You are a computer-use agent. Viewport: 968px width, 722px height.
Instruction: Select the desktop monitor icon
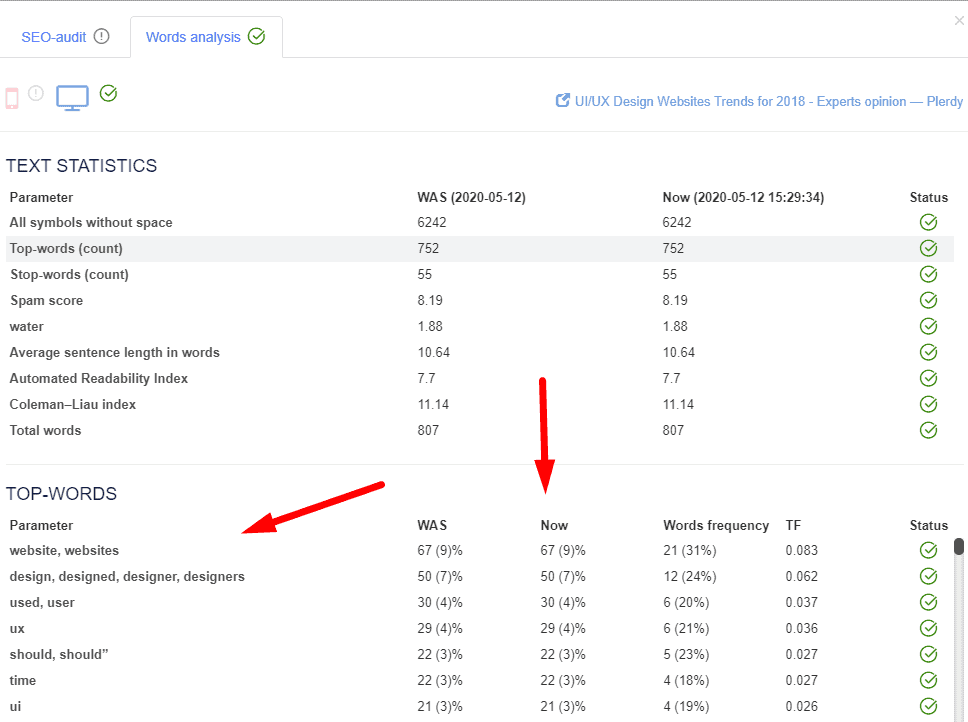coord(72,97)
